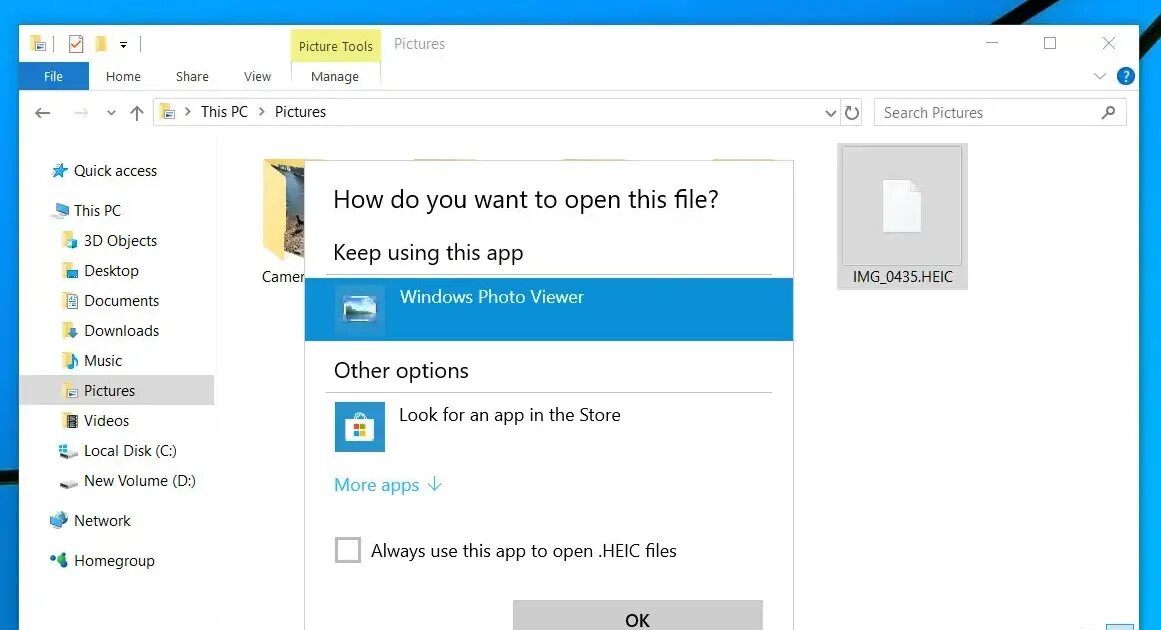Viewport: 1161px width, 630px height.
Task: Open the Explorer help icon
Action: (1125, 76)
